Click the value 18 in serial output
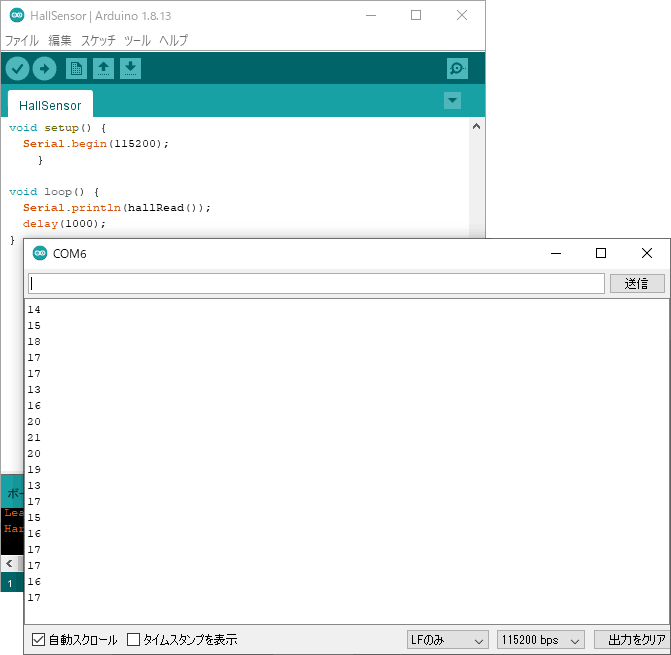Image resolution: width=671 pixels, height=655 pixels. coord(34,341)
